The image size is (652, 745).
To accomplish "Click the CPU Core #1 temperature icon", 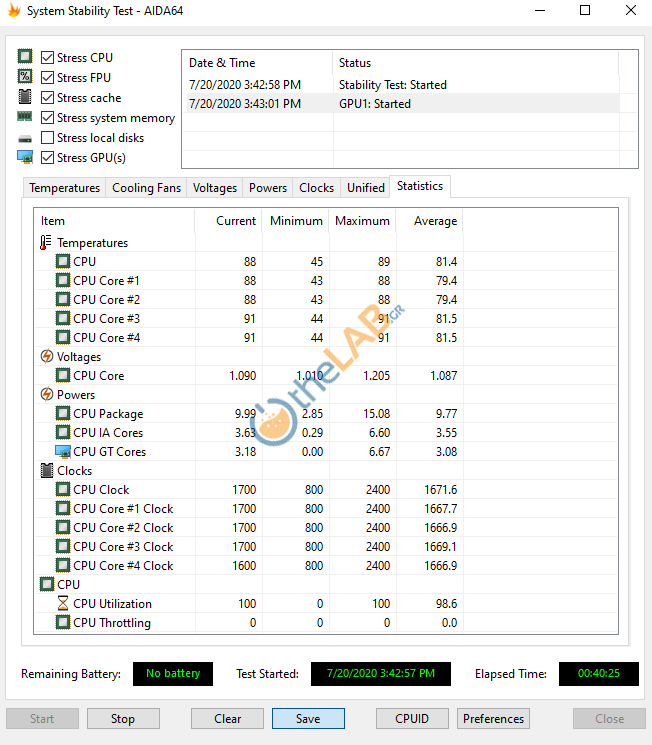I will point(63,280).
